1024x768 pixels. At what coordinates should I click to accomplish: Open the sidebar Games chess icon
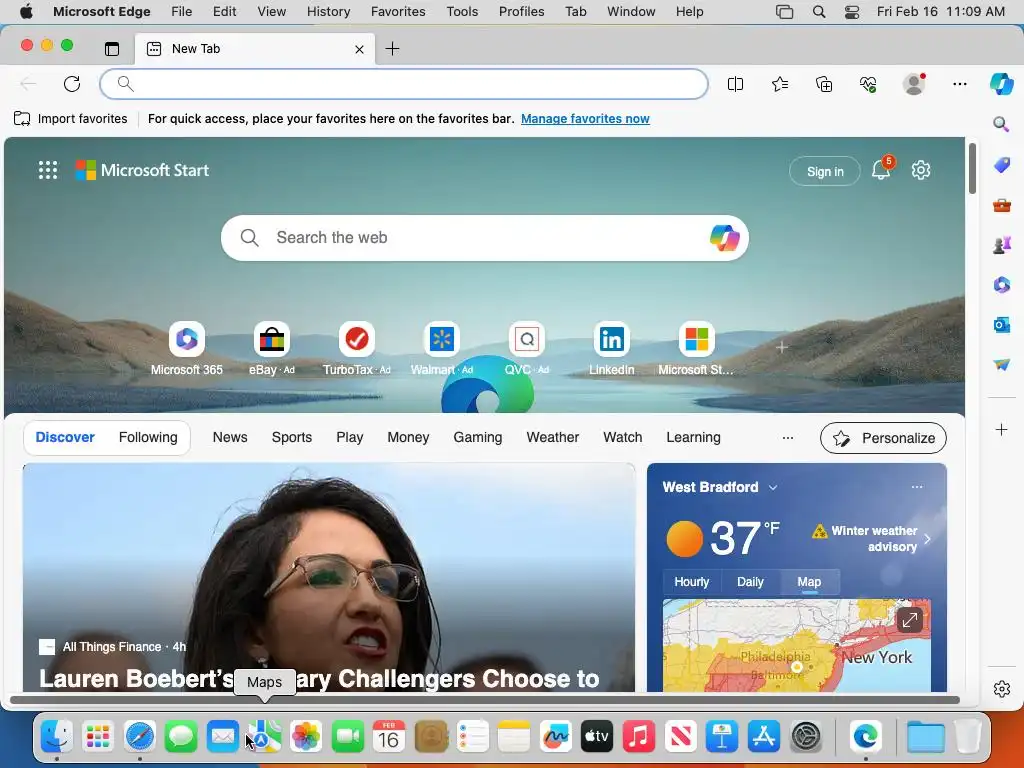click(x=1002, y=245)
